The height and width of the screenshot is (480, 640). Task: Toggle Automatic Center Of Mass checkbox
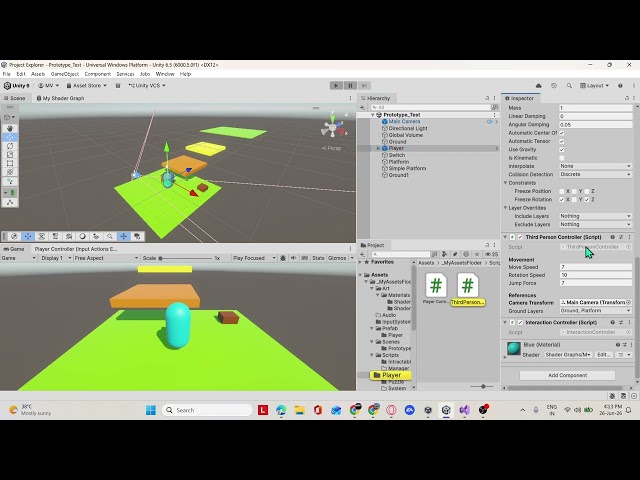pos(562,133)
